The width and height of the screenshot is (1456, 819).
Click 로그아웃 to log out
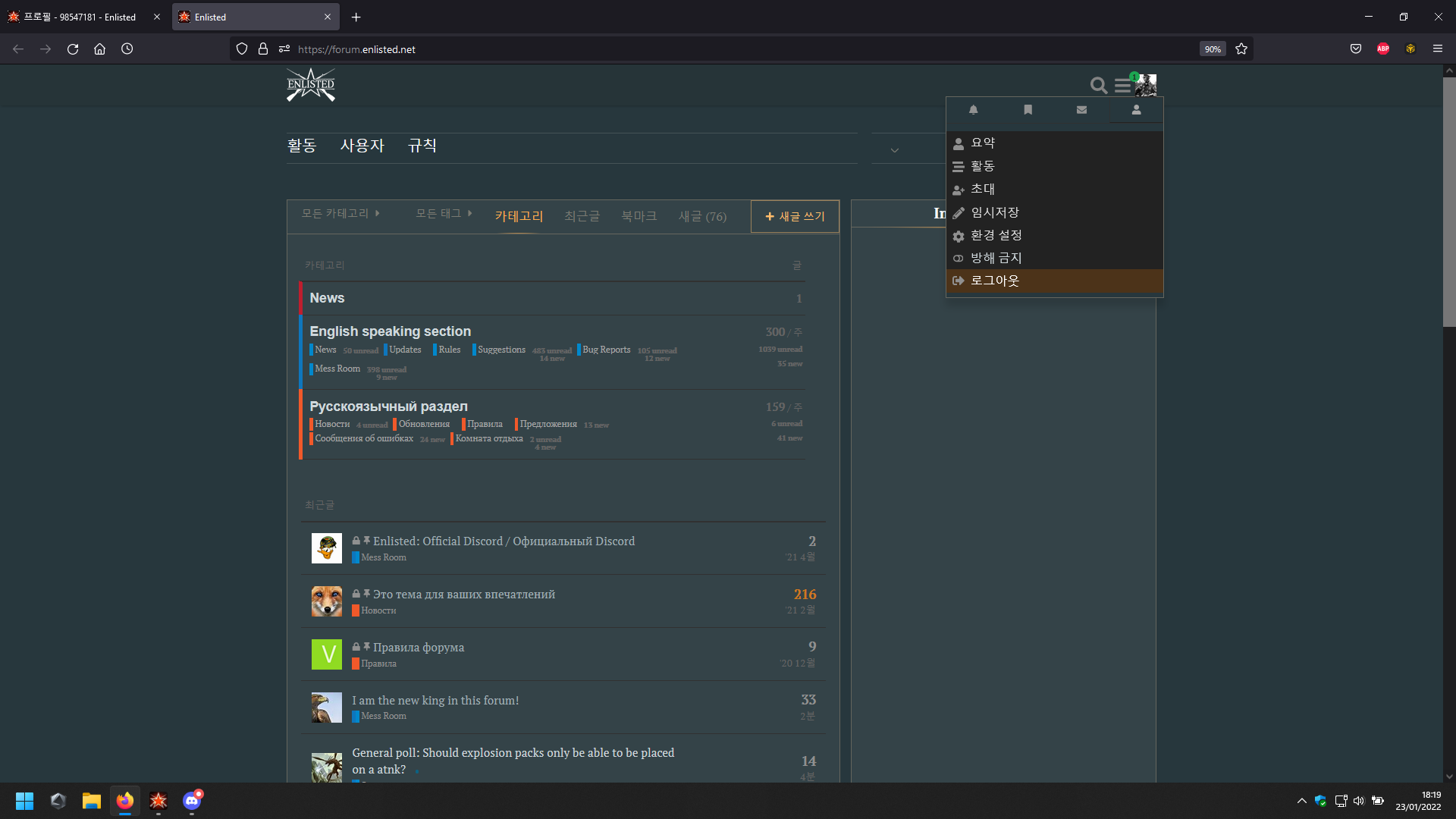click(1054, 281)
